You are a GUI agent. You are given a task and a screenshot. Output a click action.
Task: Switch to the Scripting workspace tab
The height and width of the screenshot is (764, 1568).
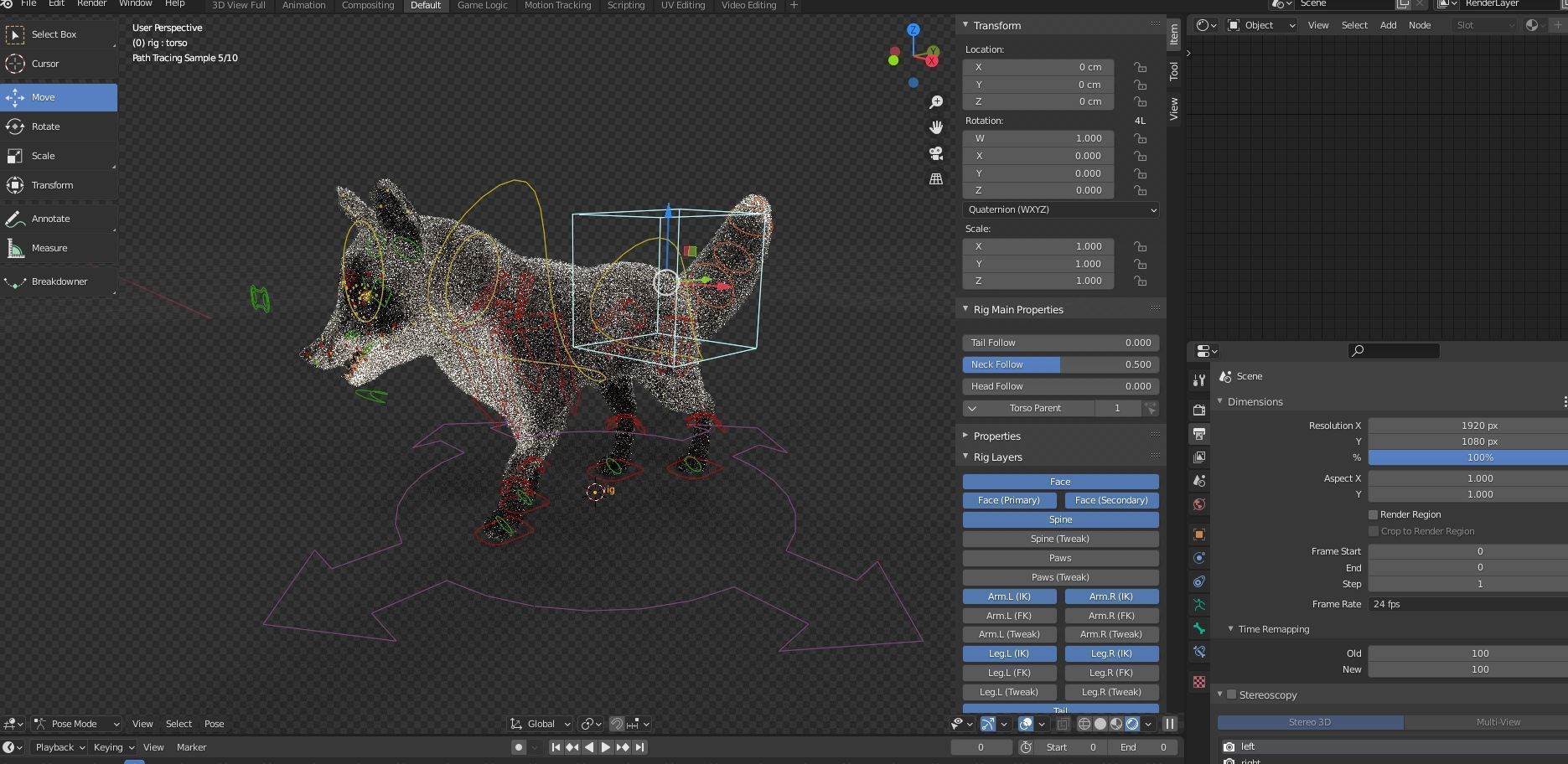(x=626, y=5)
